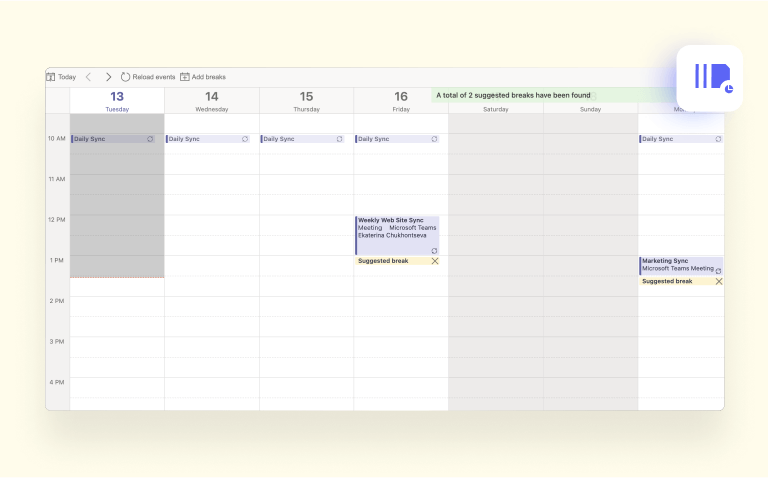
Task: Click Ekaterina Chukhontseva in Friday event
Action: click(392, 236)
